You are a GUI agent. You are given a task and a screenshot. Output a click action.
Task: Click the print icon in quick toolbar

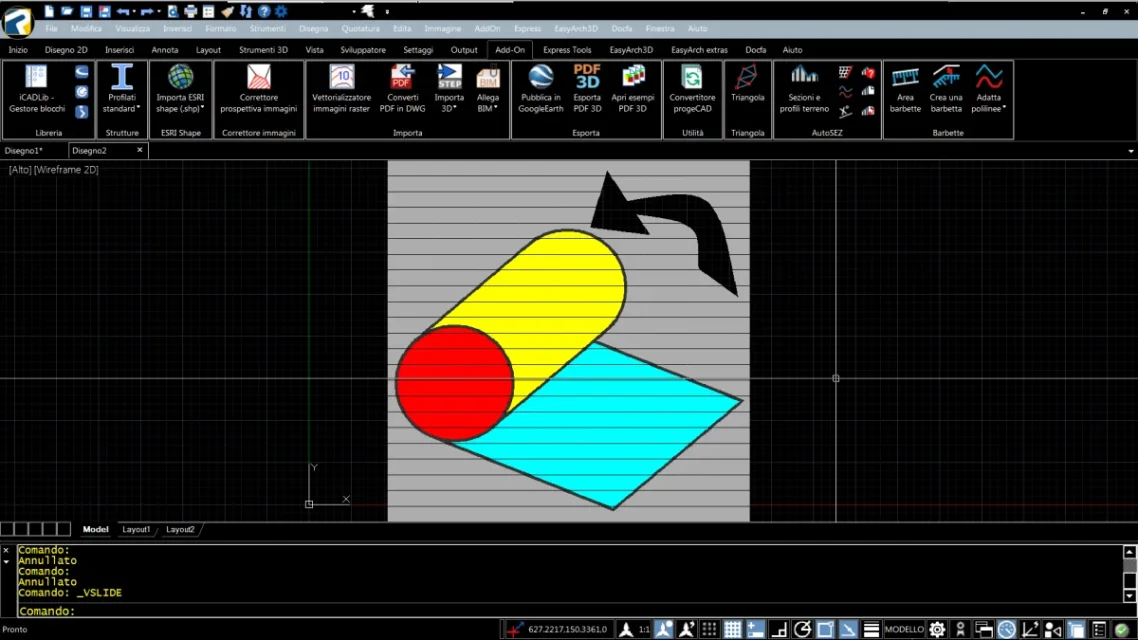(191, 12)
